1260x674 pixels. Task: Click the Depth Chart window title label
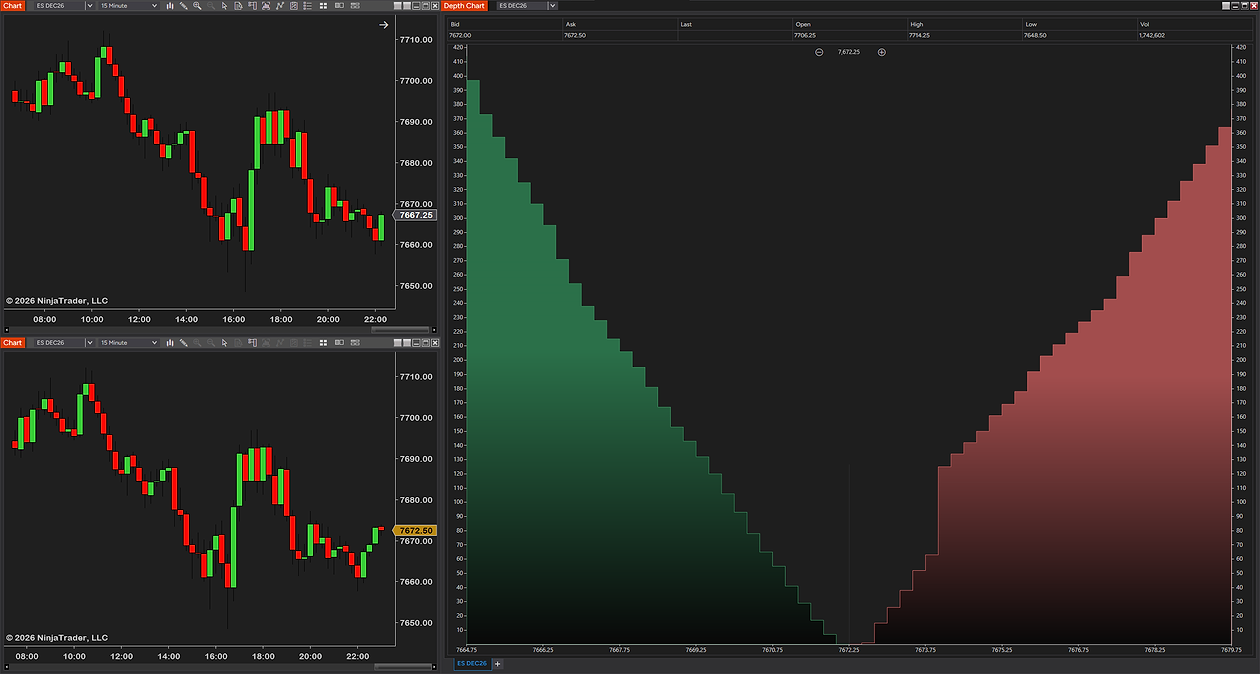coord(465,6)
